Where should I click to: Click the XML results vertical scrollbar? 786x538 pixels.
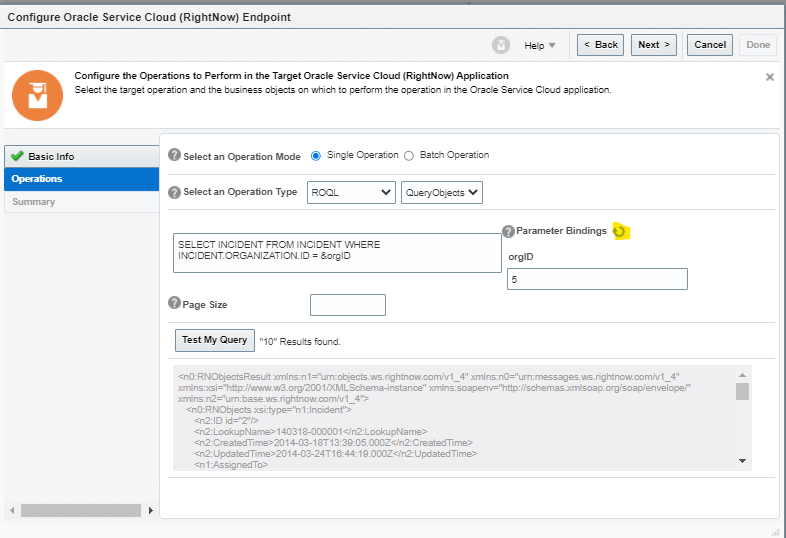[x=742, y=420]
